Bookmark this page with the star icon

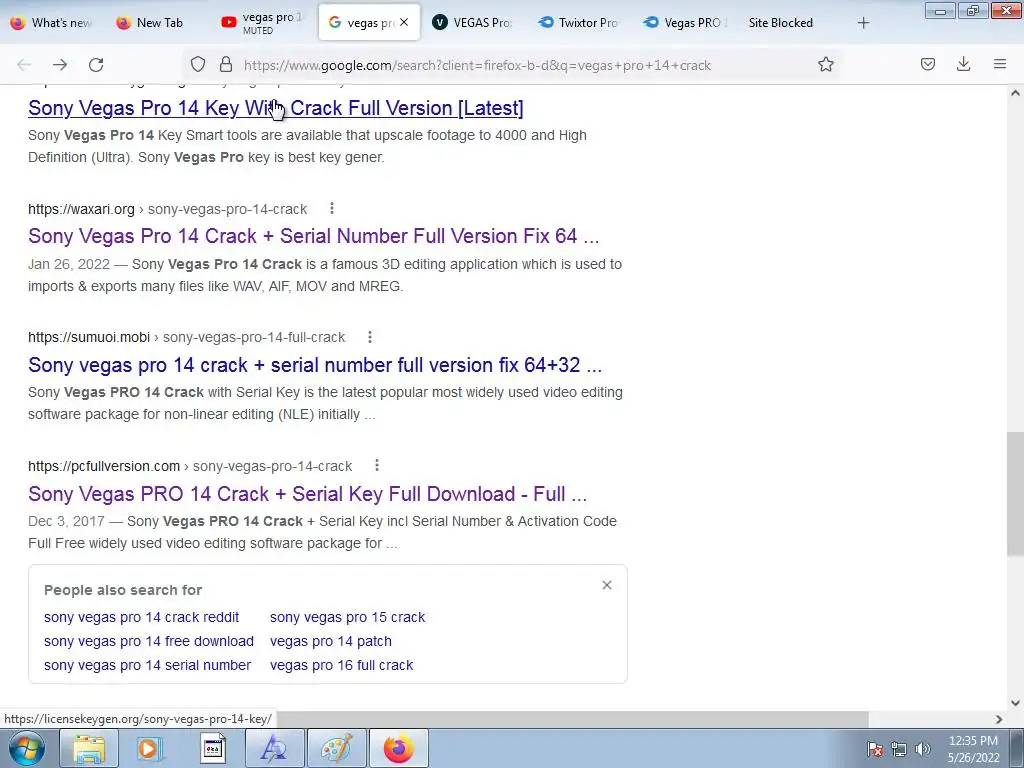[x=825, y=65]
